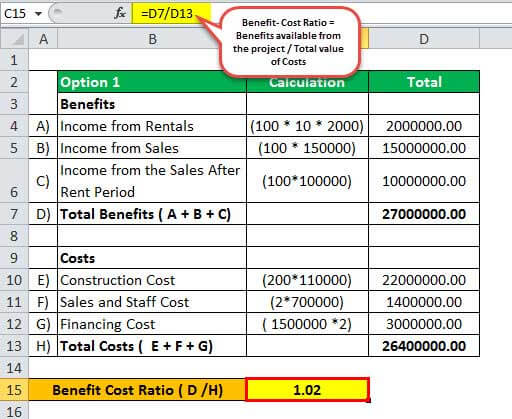The image size is (512, 419).
Task: Select the '( 1500000 *2)' cell
Action: click(307, 324)
